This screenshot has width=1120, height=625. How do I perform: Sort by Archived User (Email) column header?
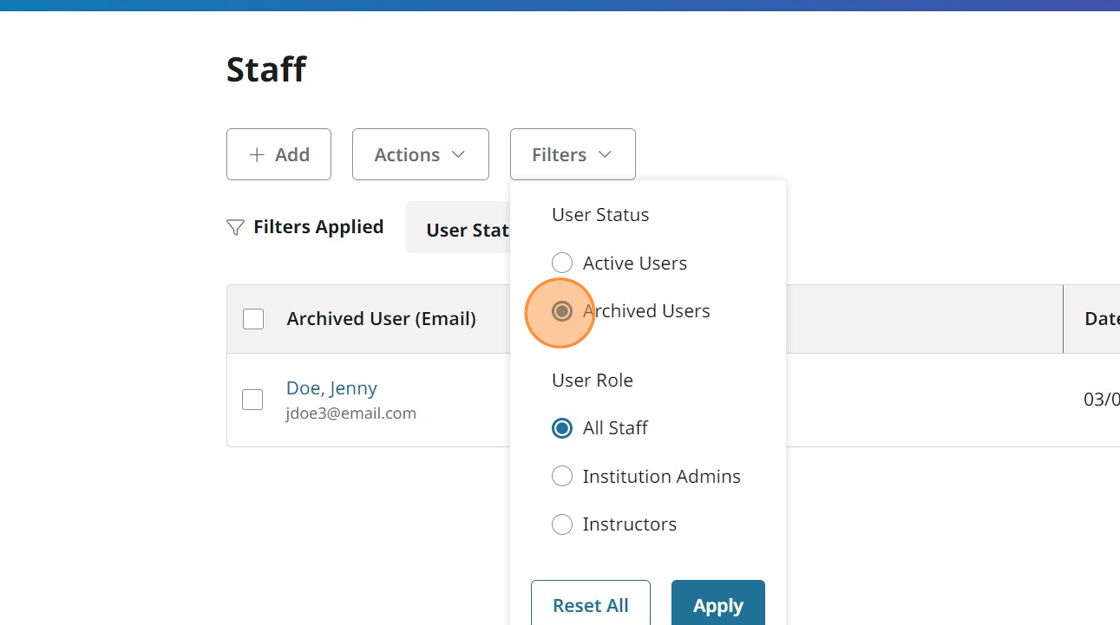click(381, 319)
